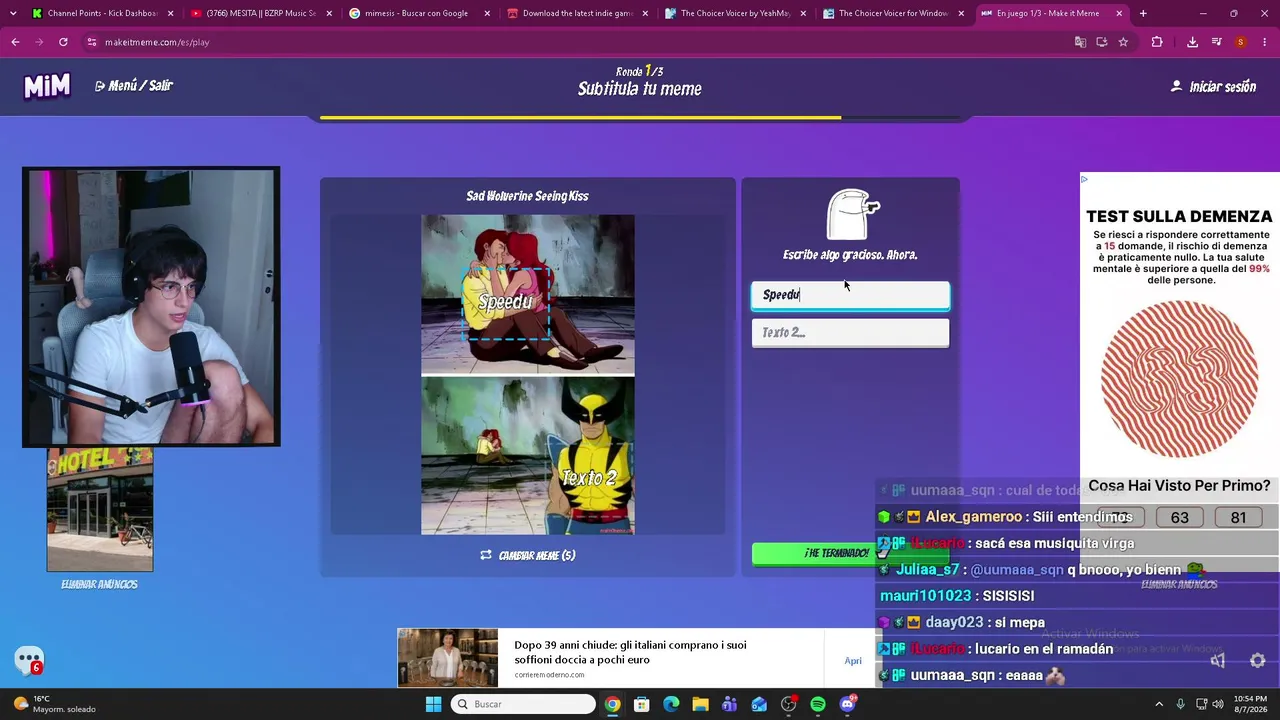Click Cambiar meme (5)
1280x720 pixels.
tap(528, 555)
